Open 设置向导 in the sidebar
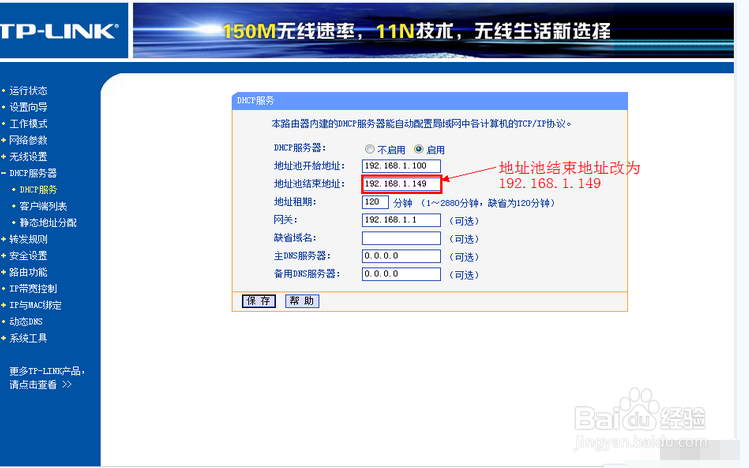The image size is (749, 468). point(28,107)
